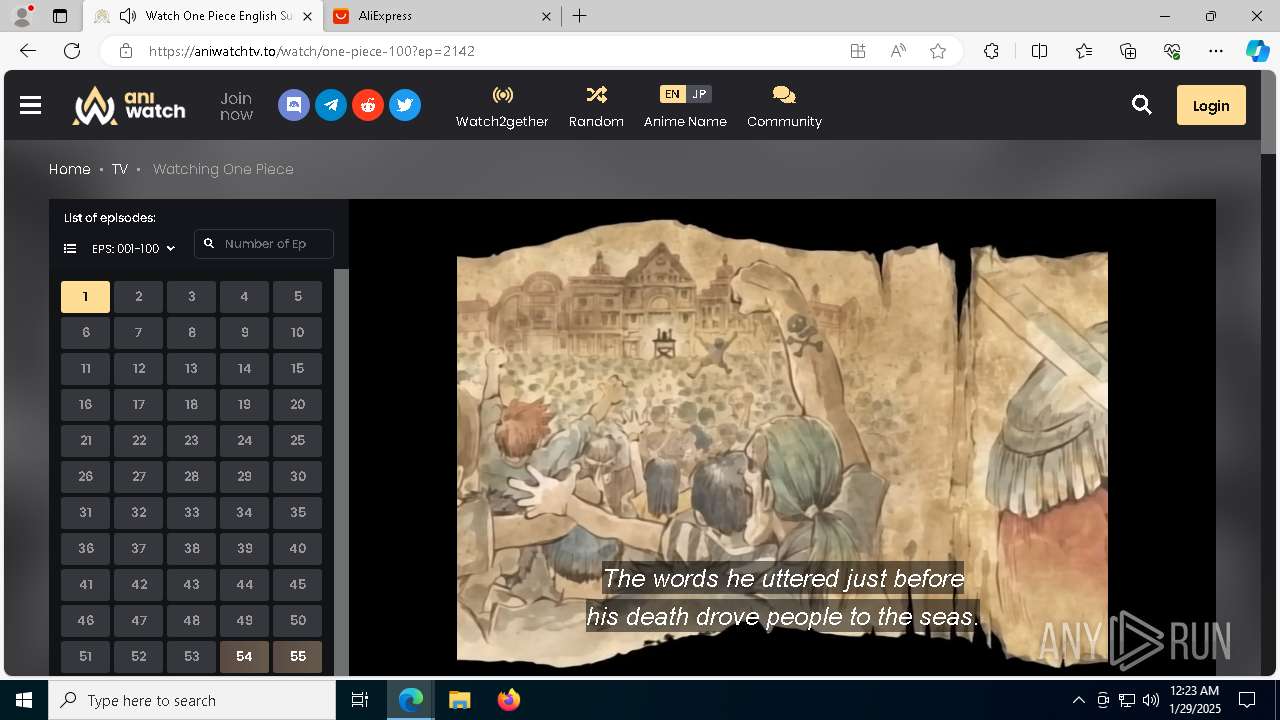This screenshot has height=720, width=1280.
Task: Open Task View
Action: 360,700
